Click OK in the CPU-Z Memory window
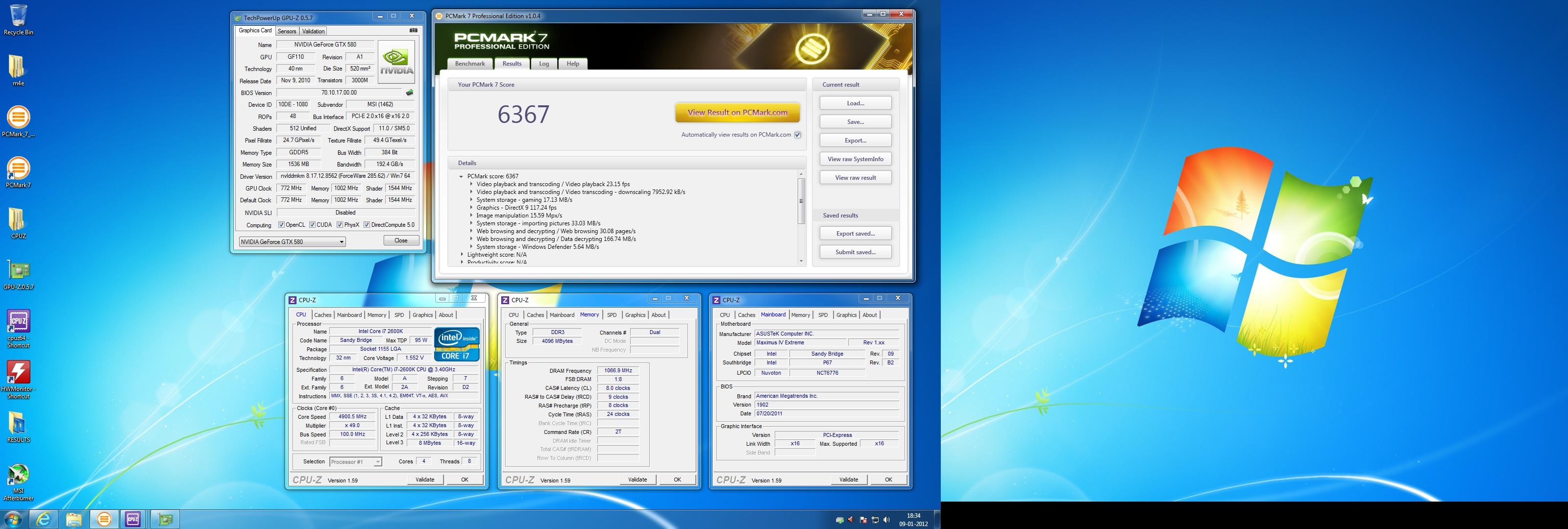The height and width of the screenshot is (529, 1568). (x=677, y=480)
